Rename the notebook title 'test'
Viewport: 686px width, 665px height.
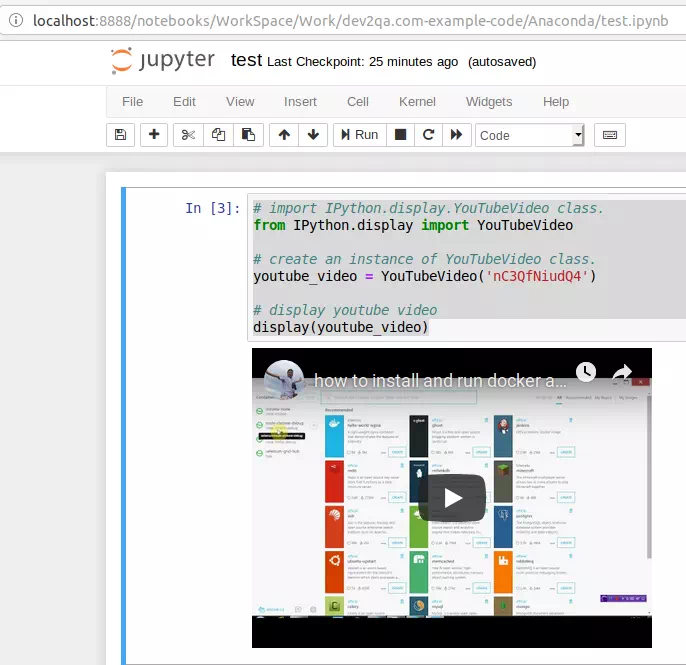tap(246, 60)
